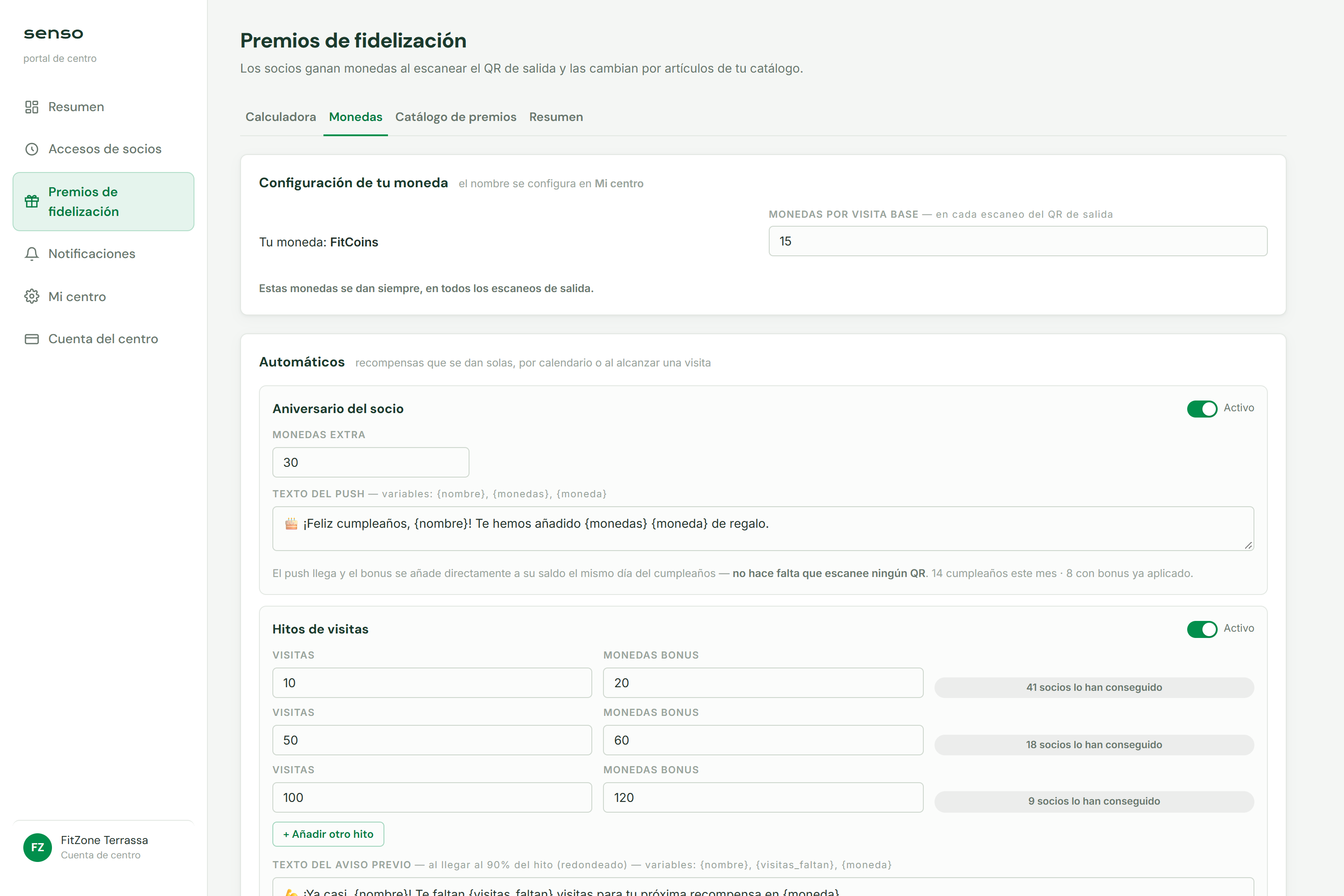Click the Añadir otro hito button

coord(328,834)
